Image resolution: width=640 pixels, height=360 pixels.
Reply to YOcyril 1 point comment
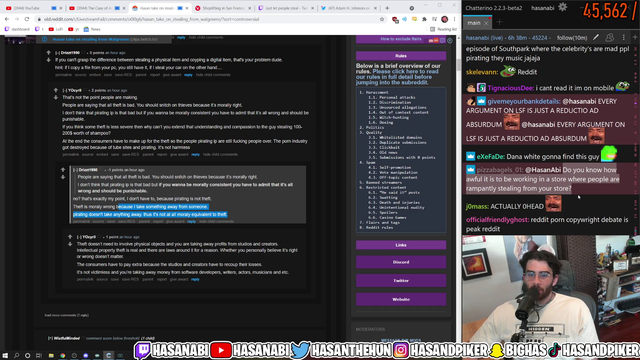coord(195,280)
